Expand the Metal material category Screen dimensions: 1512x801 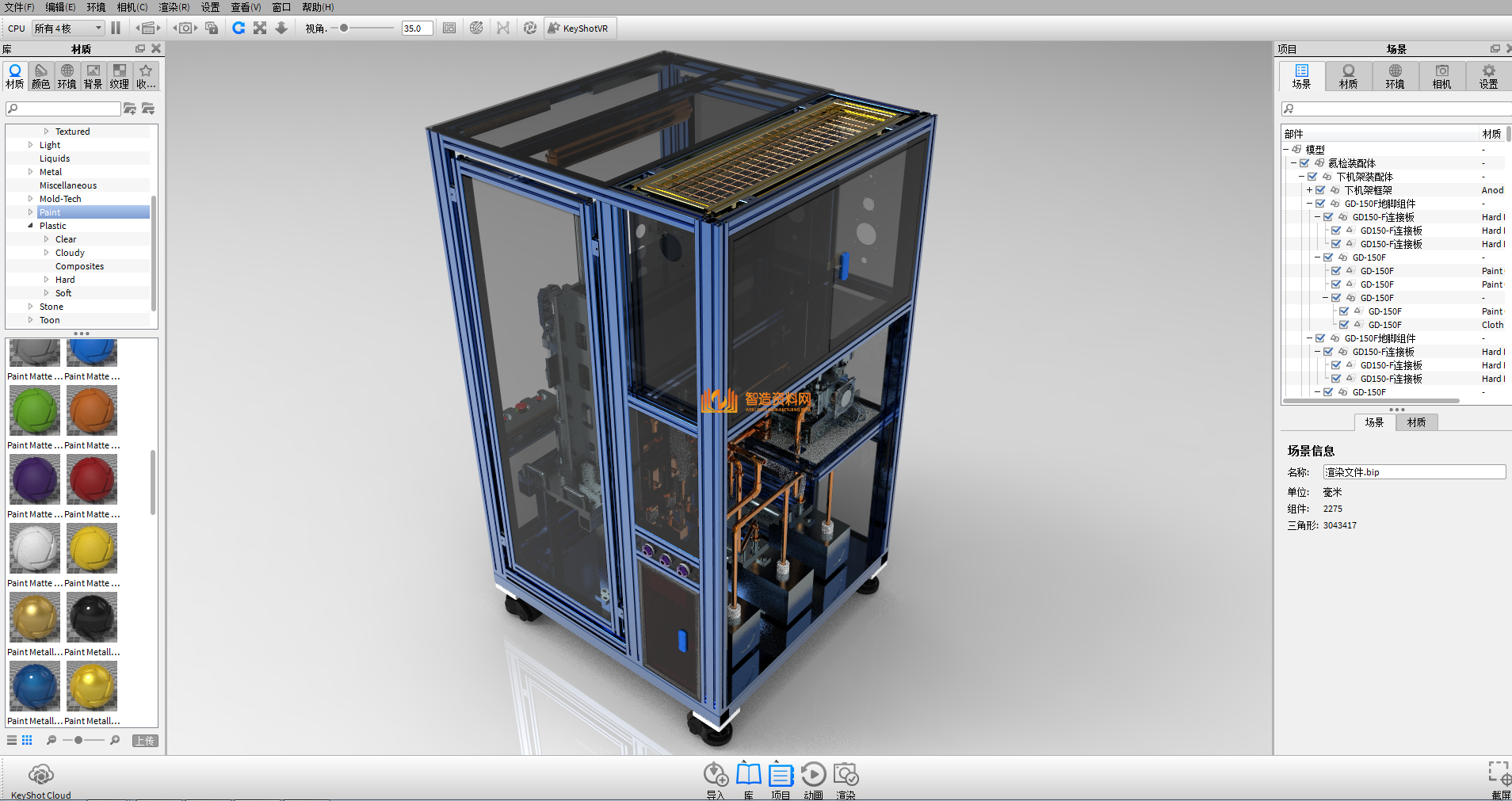[x=31, y=172]
